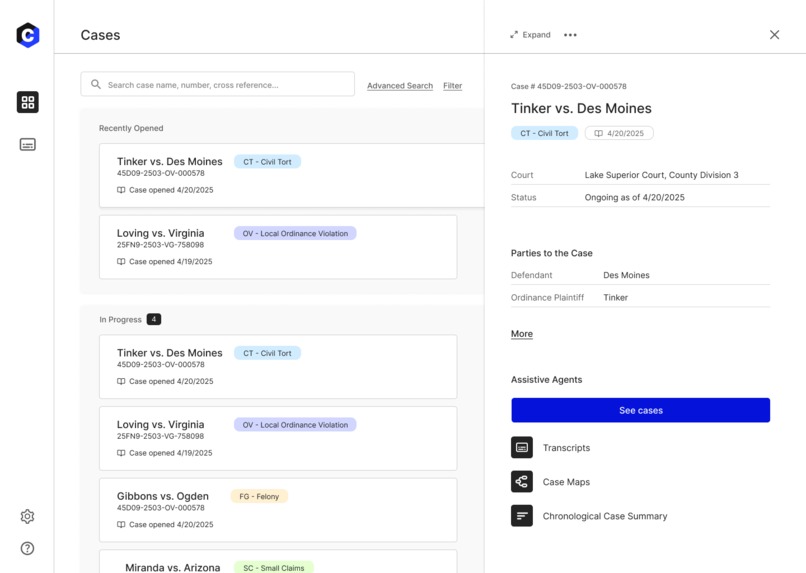
Task: Open Loving vs. Virginia in Recently Opened
Action: (278, 247)
